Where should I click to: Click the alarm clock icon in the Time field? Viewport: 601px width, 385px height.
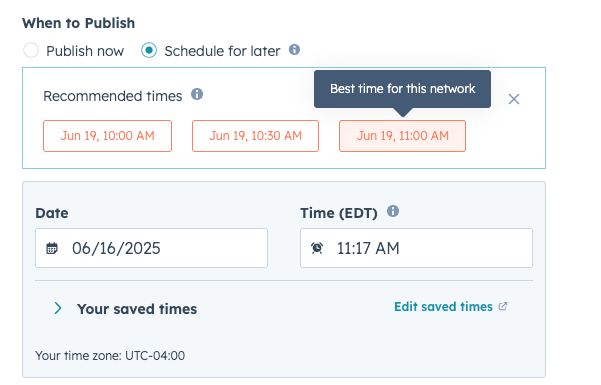click(x=317, y=248)
